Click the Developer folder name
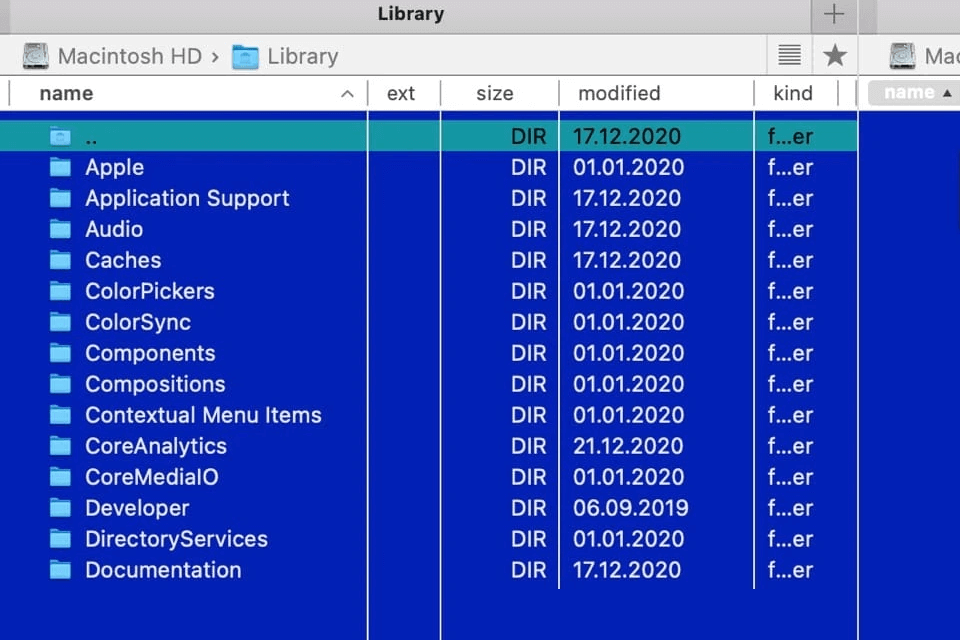The height and width of the screenshot is (640, 960). coord(137,508)
